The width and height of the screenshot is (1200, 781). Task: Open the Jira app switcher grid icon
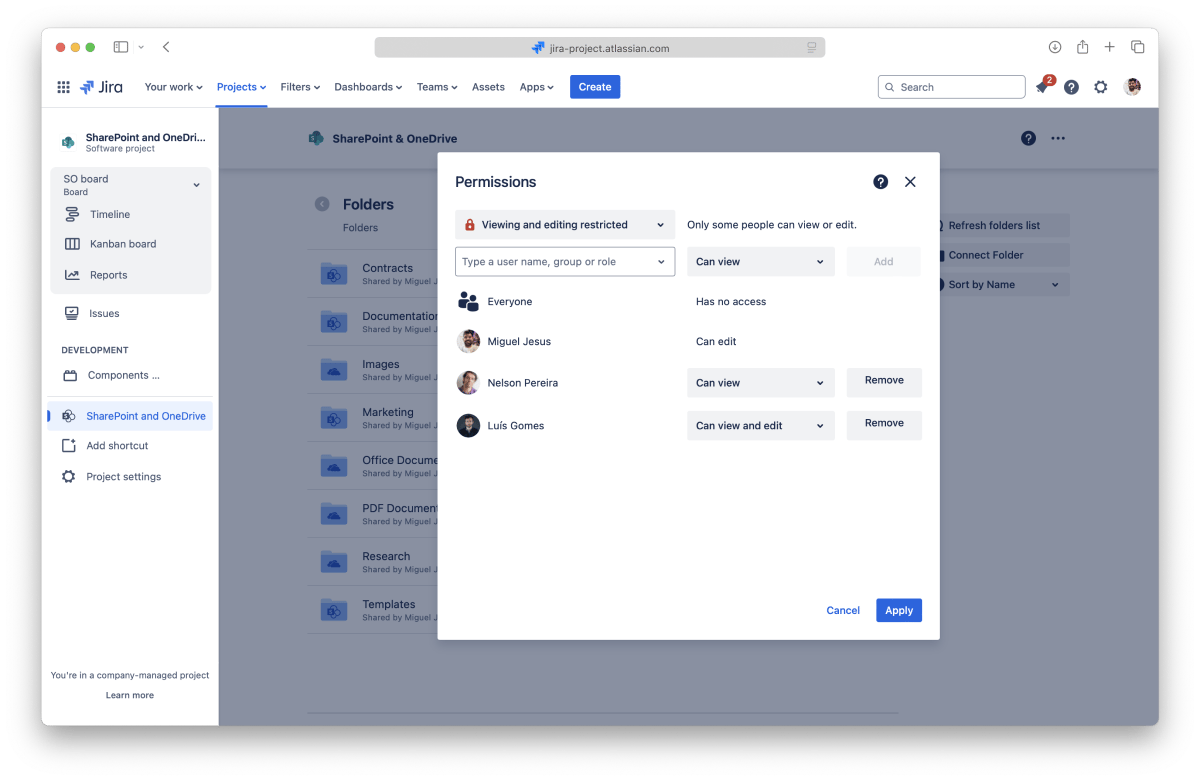tap(63, 87)
